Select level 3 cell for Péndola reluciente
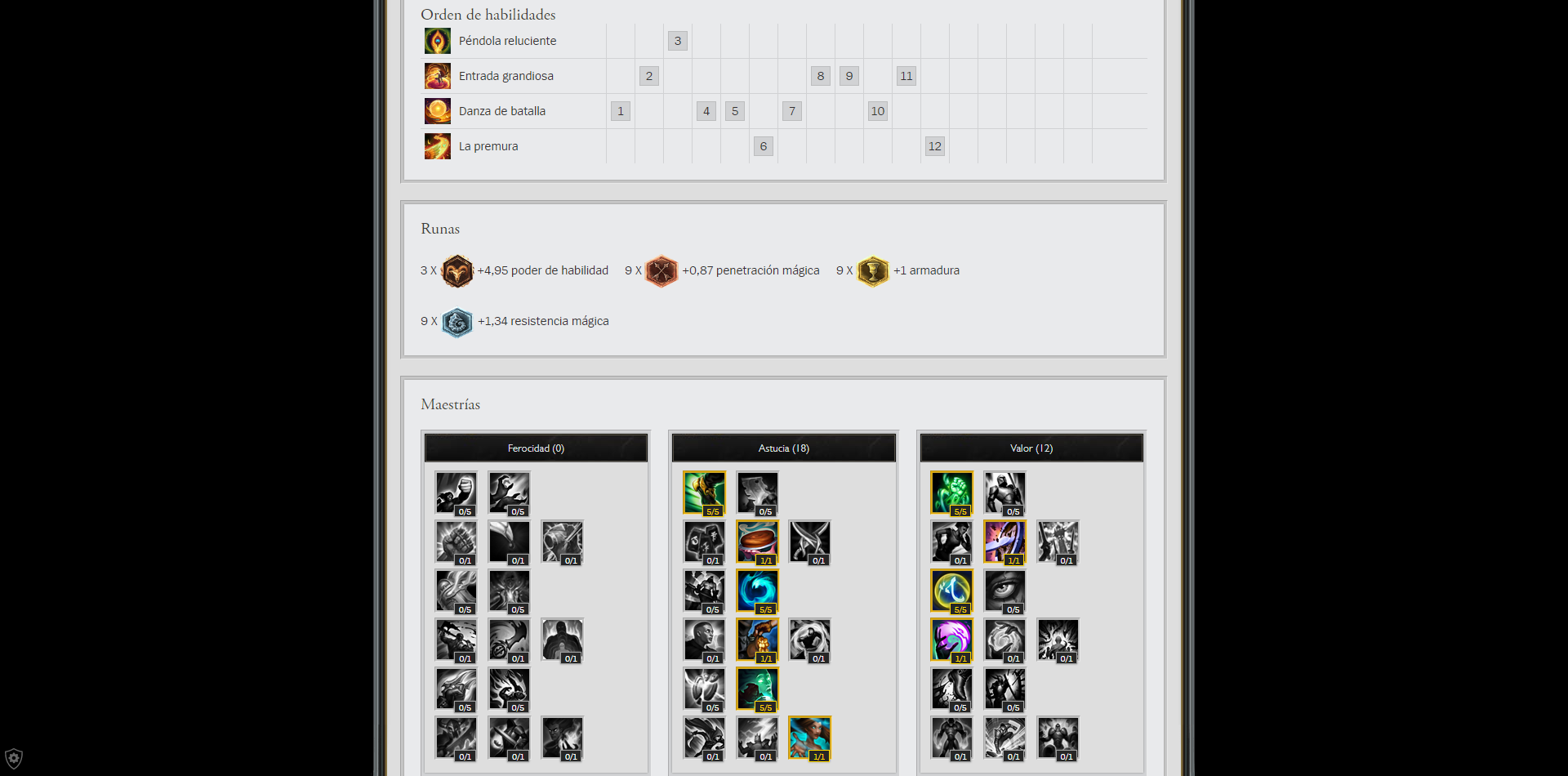This screenshot has width=1568, height=776. (678, 41)
